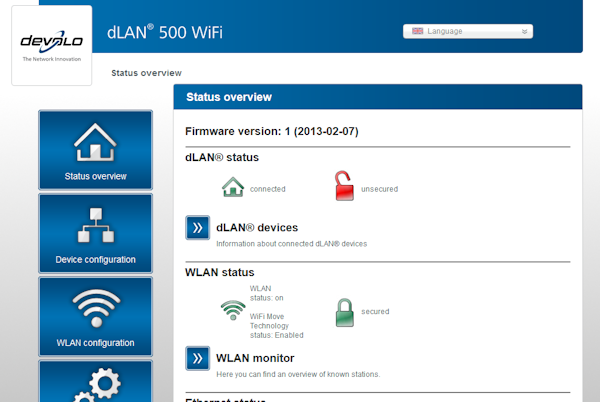Click the gear settings tile in sidebar
Screen dimensions: 600x402
coord(95,382)
